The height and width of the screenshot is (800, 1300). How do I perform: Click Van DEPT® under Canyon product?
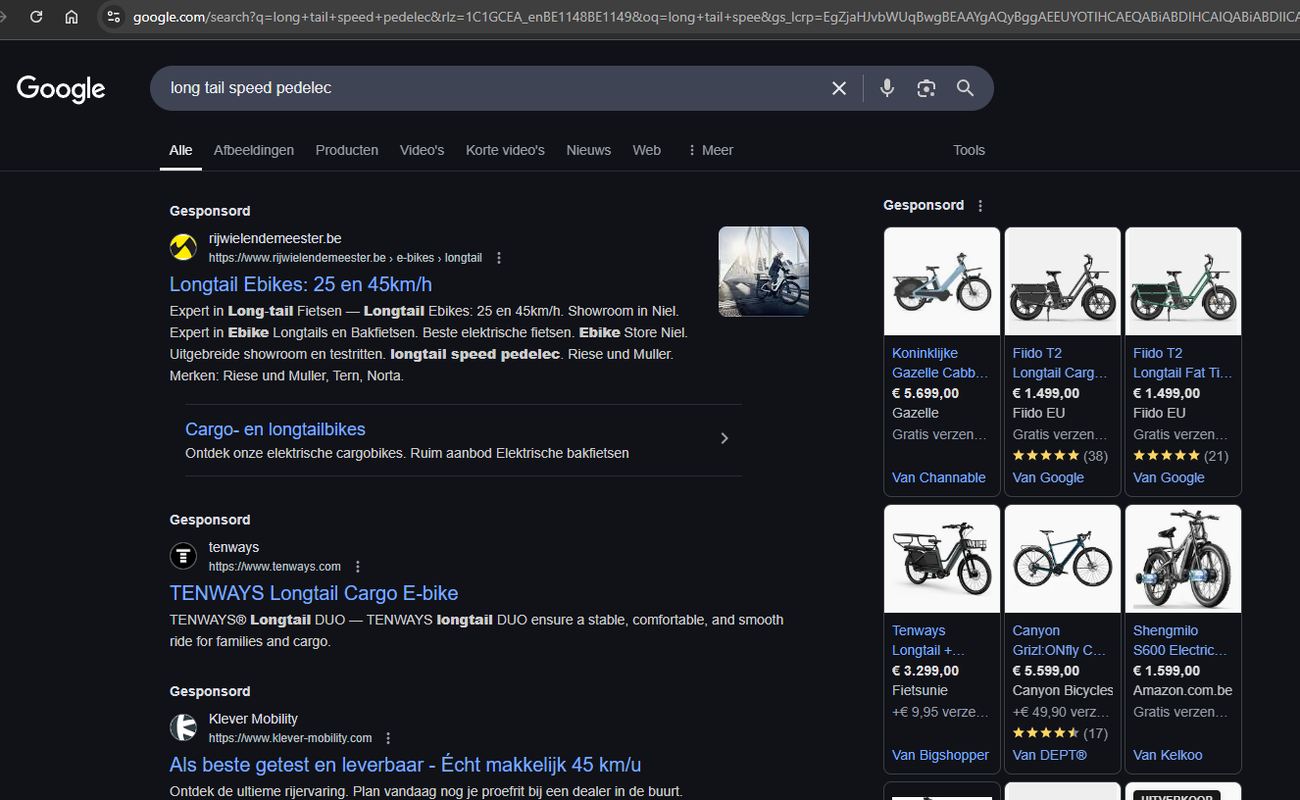click(x=1050, y=755)
